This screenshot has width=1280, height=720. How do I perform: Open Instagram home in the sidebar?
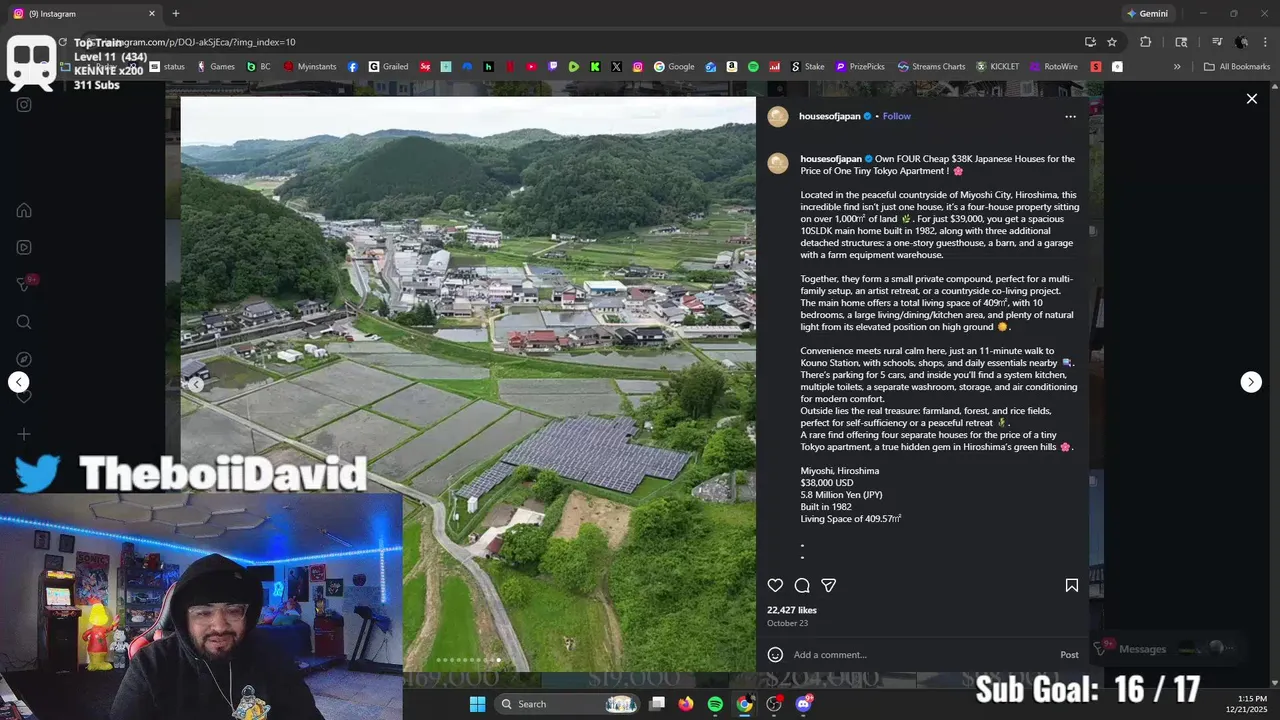pos(24,210)
